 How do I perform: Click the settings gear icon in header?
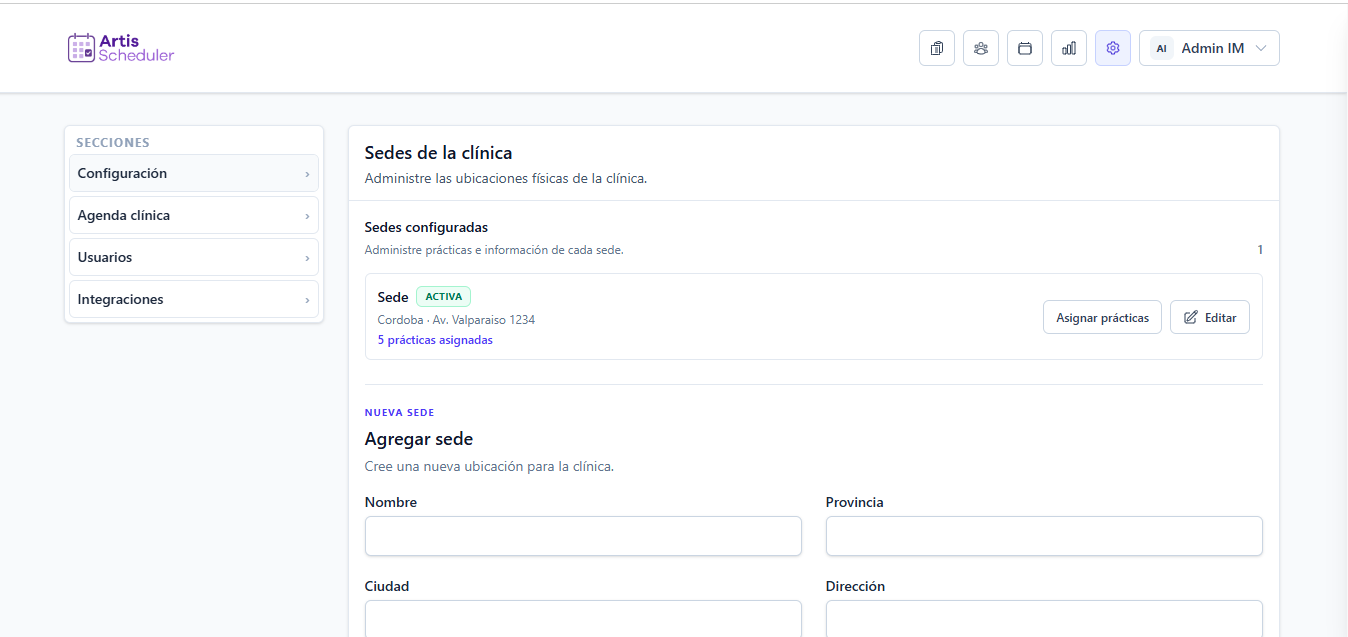[1113, 48]
